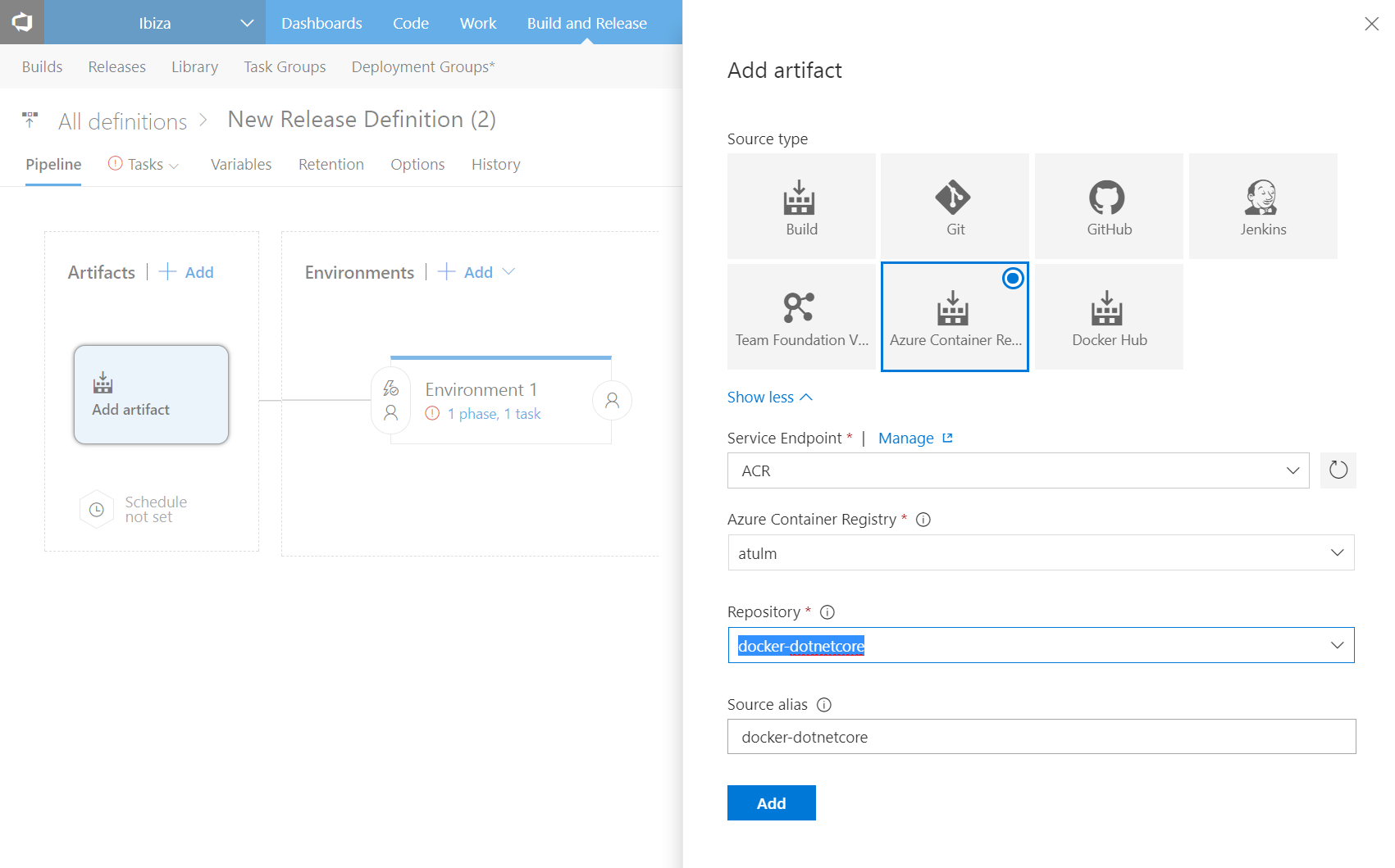Click the Add button to add artifact
The image size is (1395, 868).
[x=771, y=802]
